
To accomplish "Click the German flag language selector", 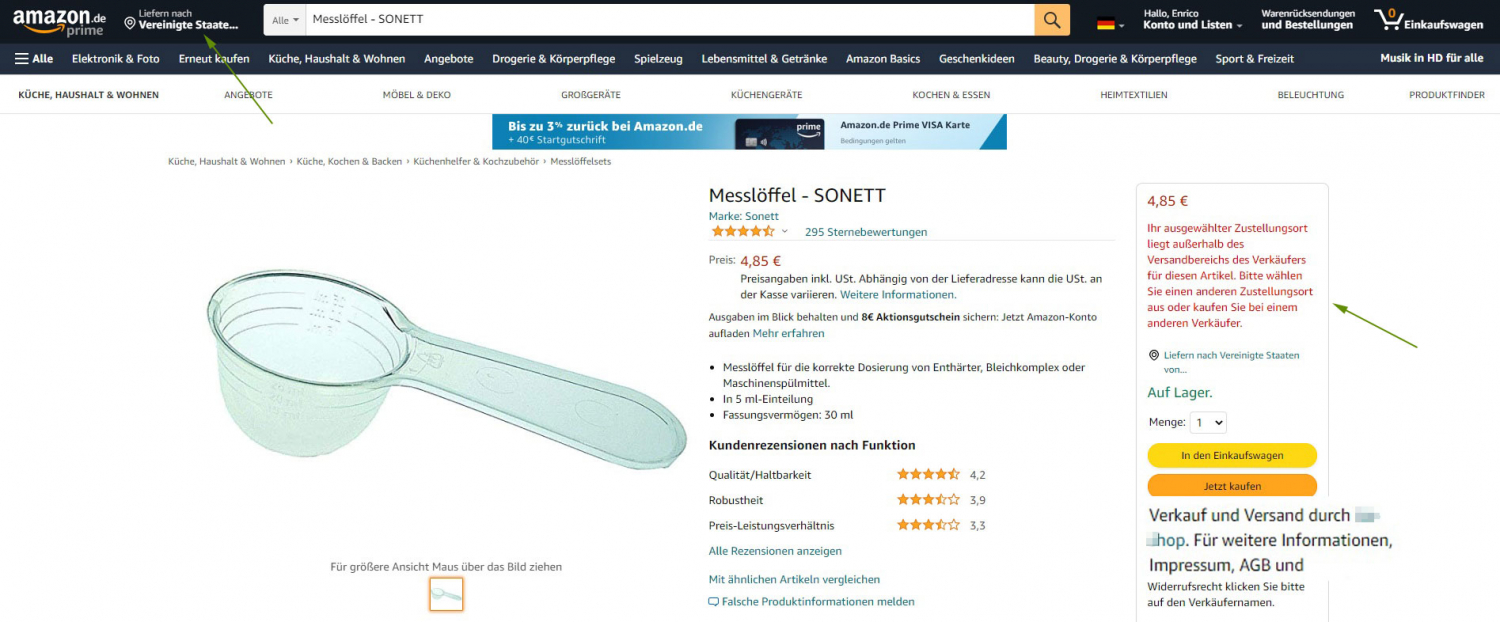I will point(1110,24).
